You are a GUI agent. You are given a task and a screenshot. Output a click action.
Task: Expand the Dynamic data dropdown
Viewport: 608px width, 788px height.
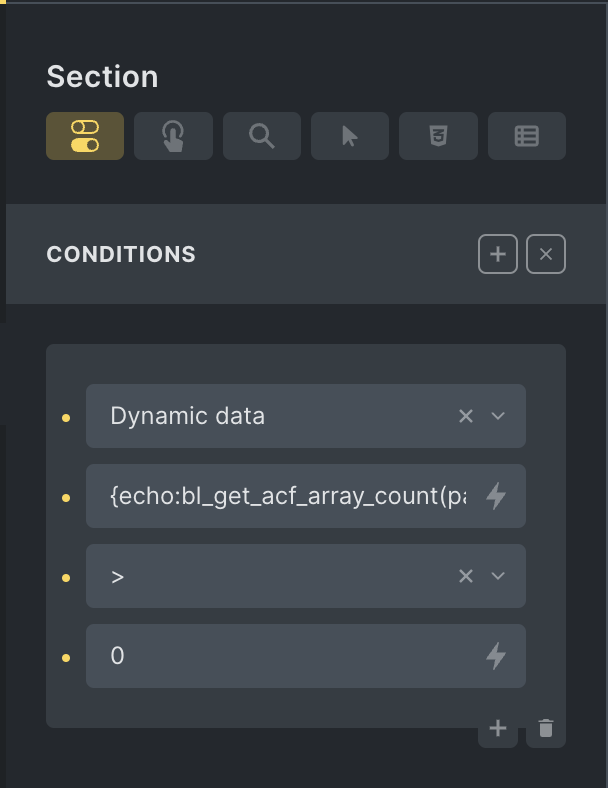click(x=498, y=416)
